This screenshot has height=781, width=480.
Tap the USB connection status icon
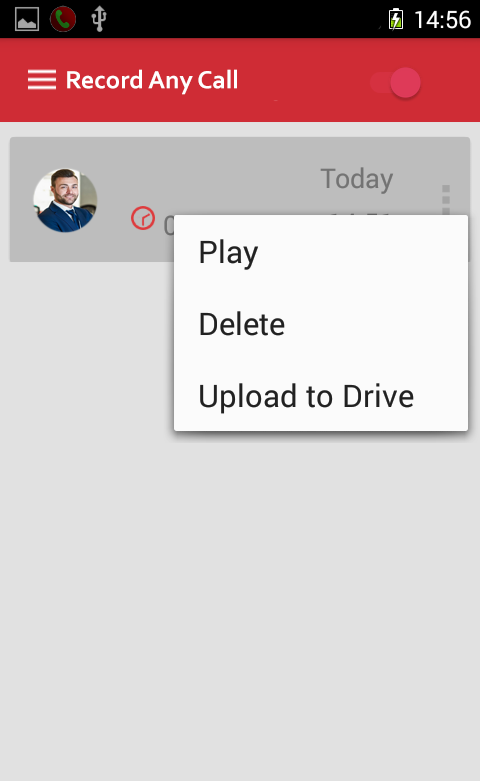99,19
